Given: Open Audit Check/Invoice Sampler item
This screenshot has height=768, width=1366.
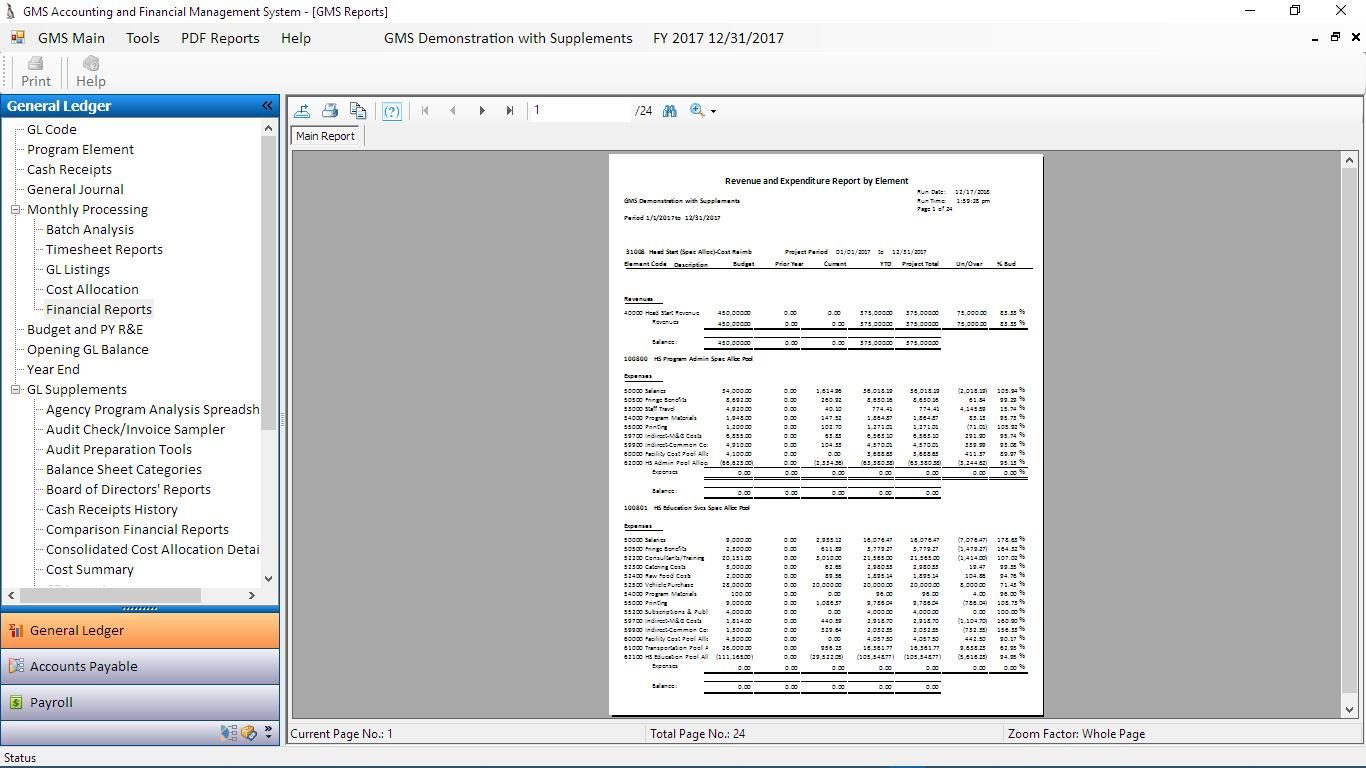Looking at the screenshot, I should coord(135,429).
